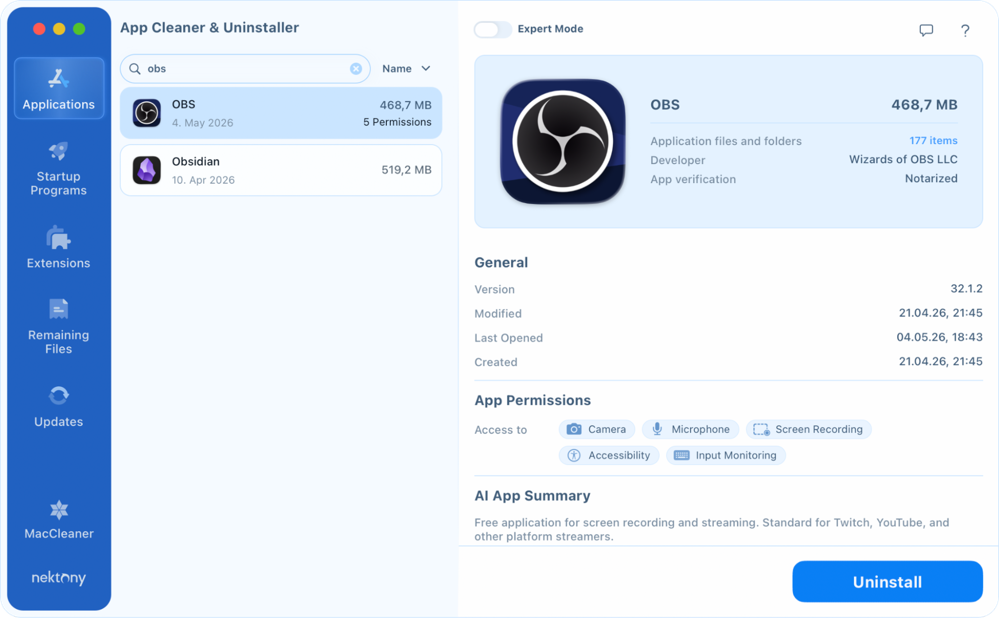Click the Expert Mode label

(550, 29)
